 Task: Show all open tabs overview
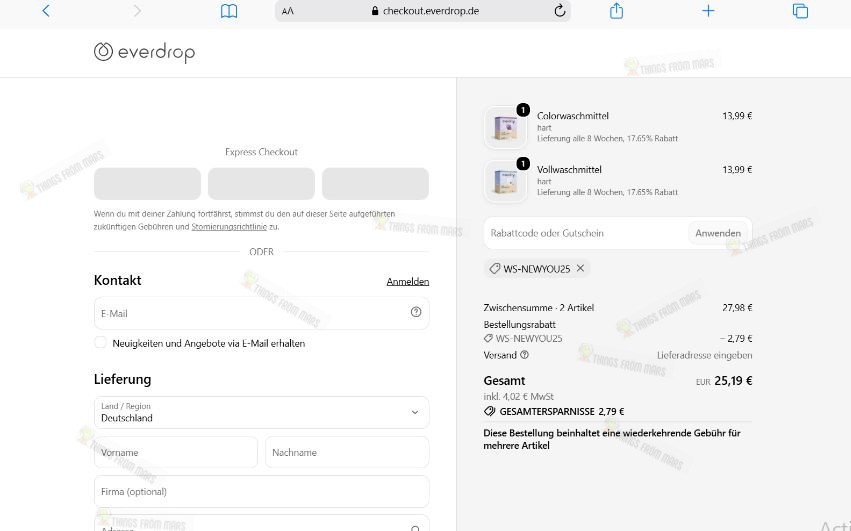[800, 11]
